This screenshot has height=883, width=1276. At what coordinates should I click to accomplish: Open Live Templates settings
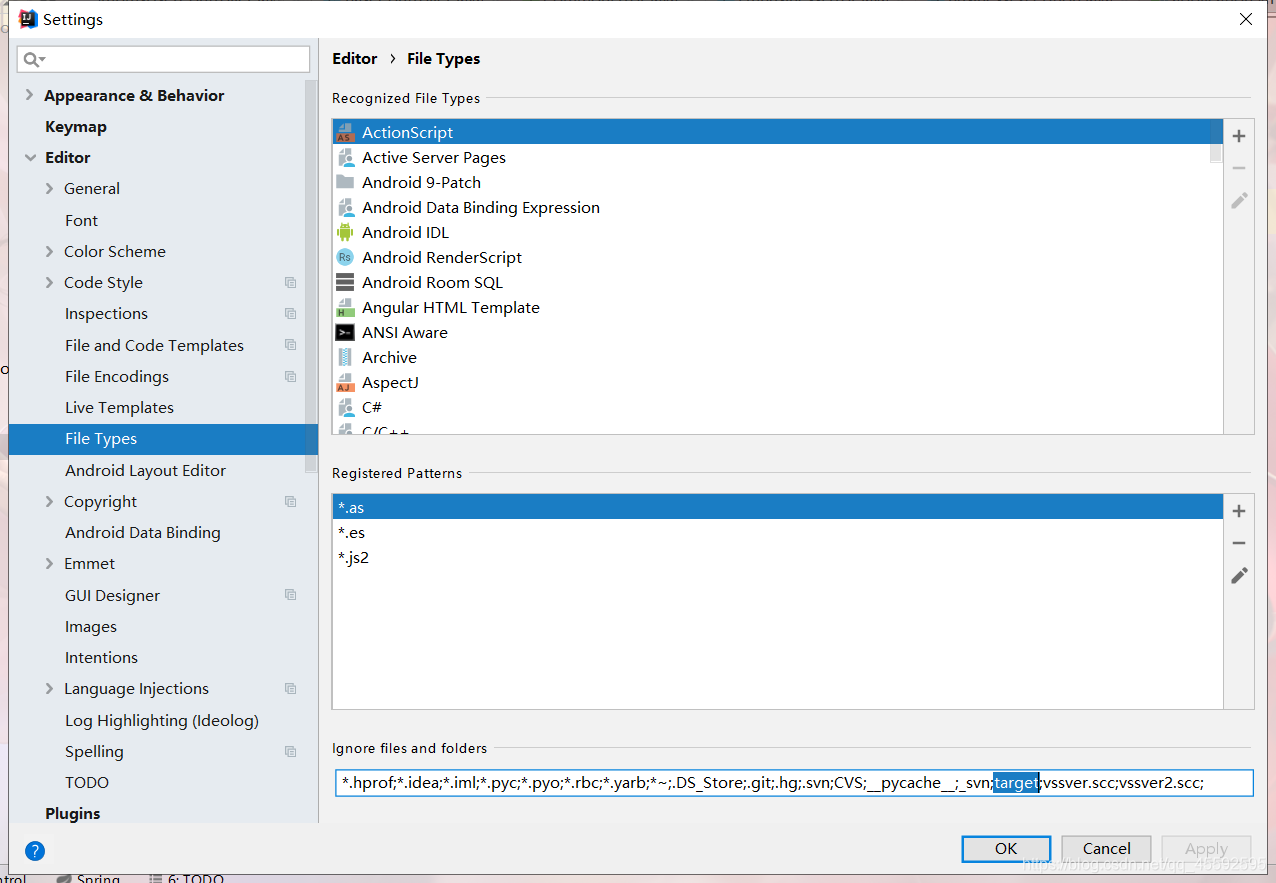119,408
